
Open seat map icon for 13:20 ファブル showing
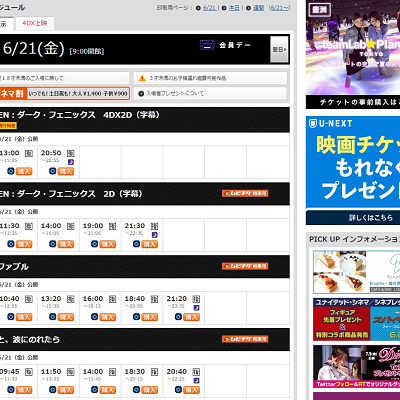point(70,299)
